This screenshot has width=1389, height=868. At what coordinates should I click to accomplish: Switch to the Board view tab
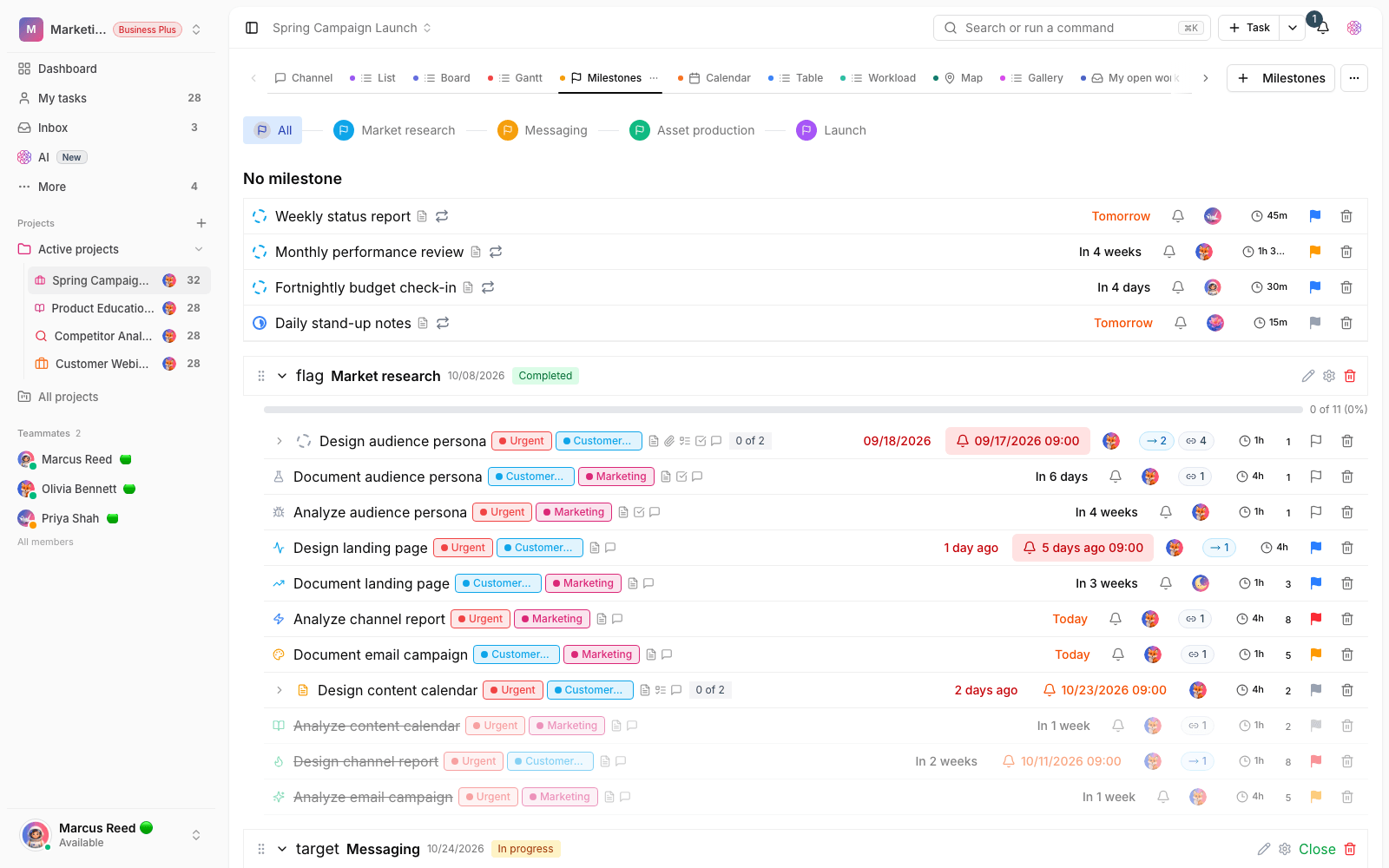[442, 78]
